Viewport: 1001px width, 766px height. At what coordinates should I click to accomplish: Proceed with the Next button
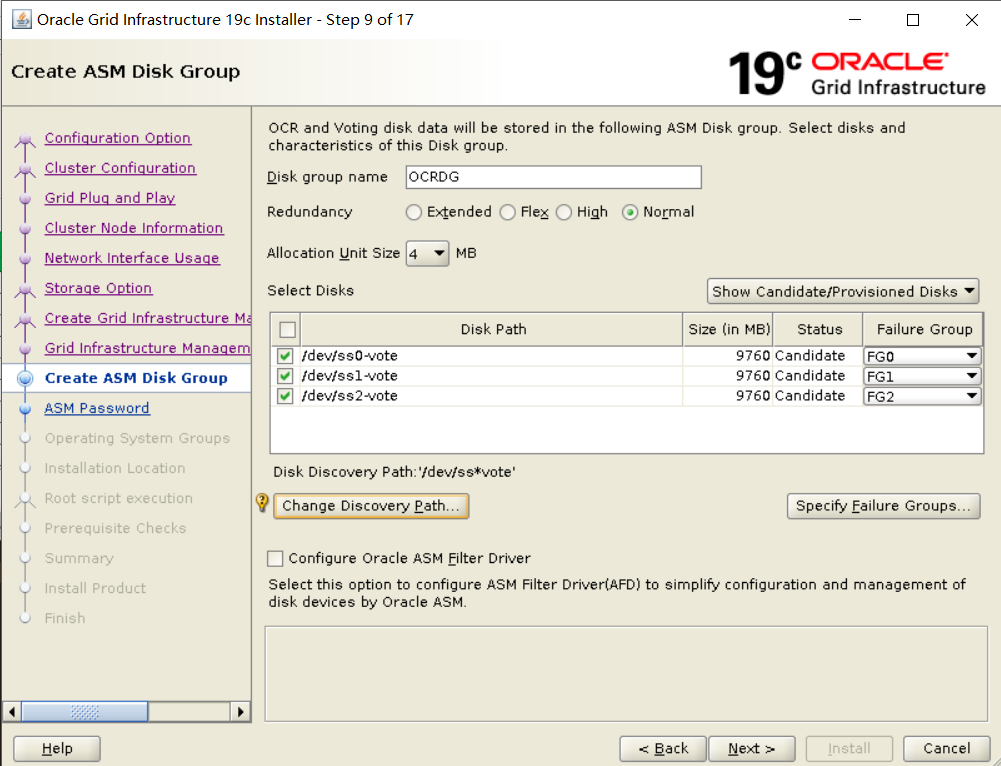pos(751,749)
